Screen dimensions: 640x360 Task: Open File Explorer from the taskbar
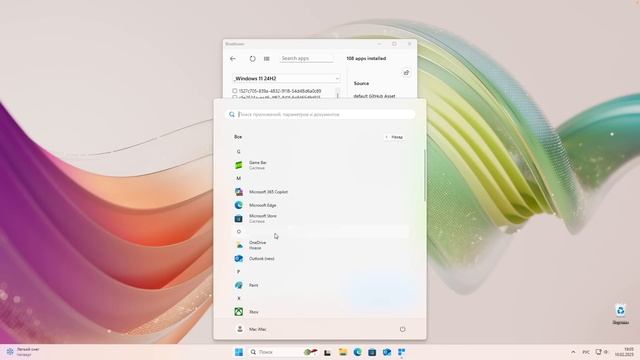342,352
